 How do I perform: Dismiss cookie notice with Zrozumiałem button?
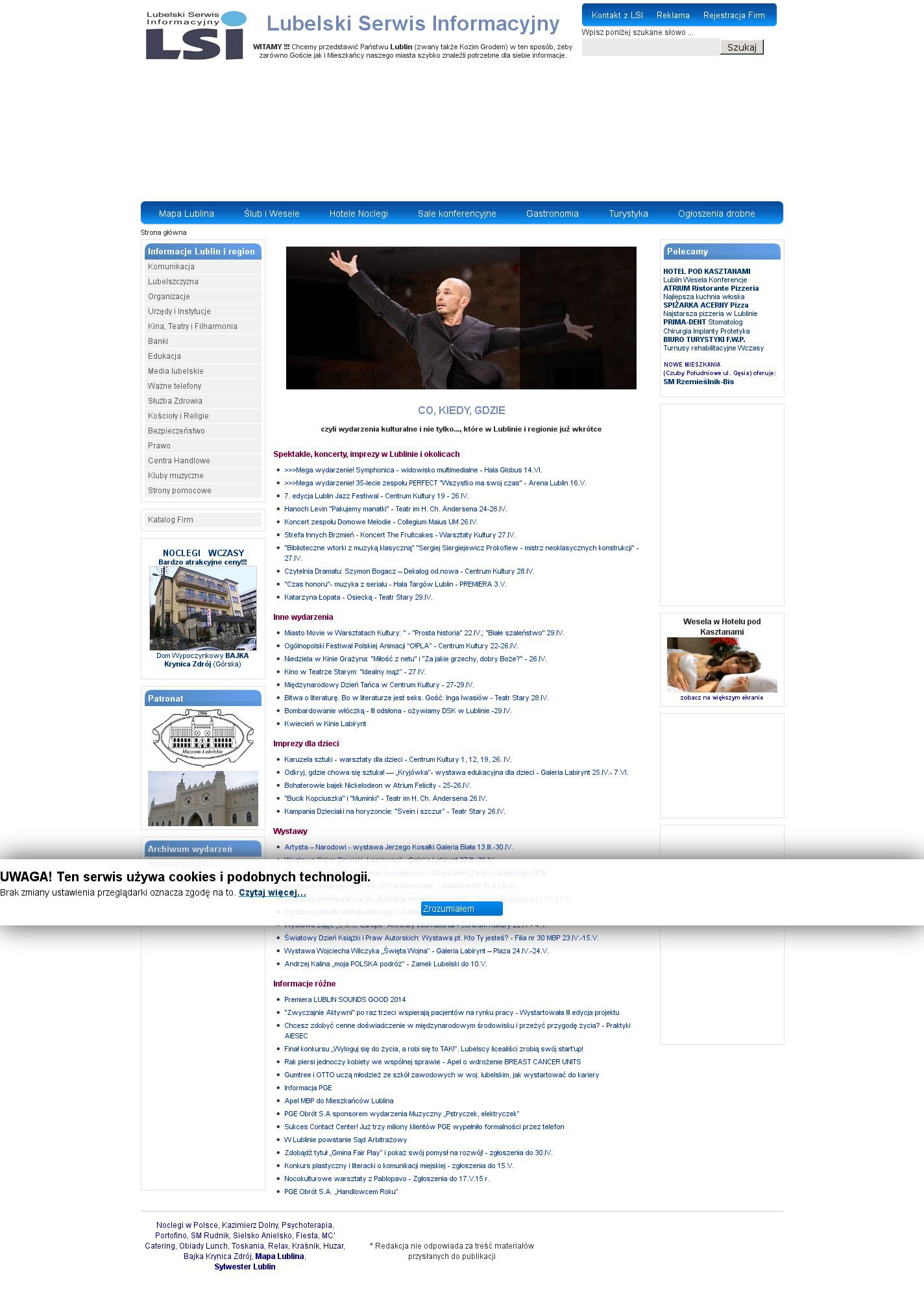click(x=461, y=909)
